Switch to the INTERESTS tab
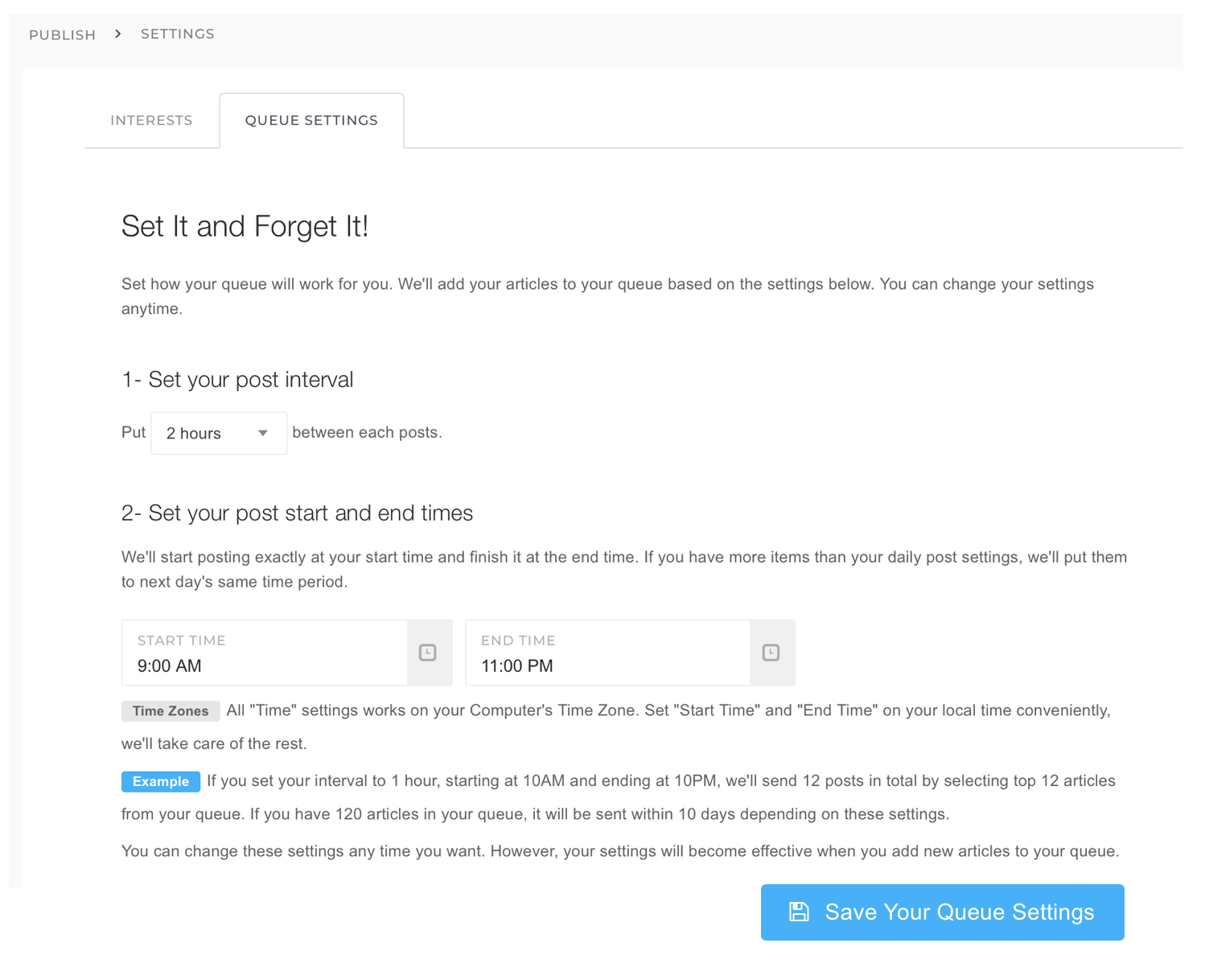The height and width of the screenshot is (980, 1205). pyautogui.click(x=151, y=121)
